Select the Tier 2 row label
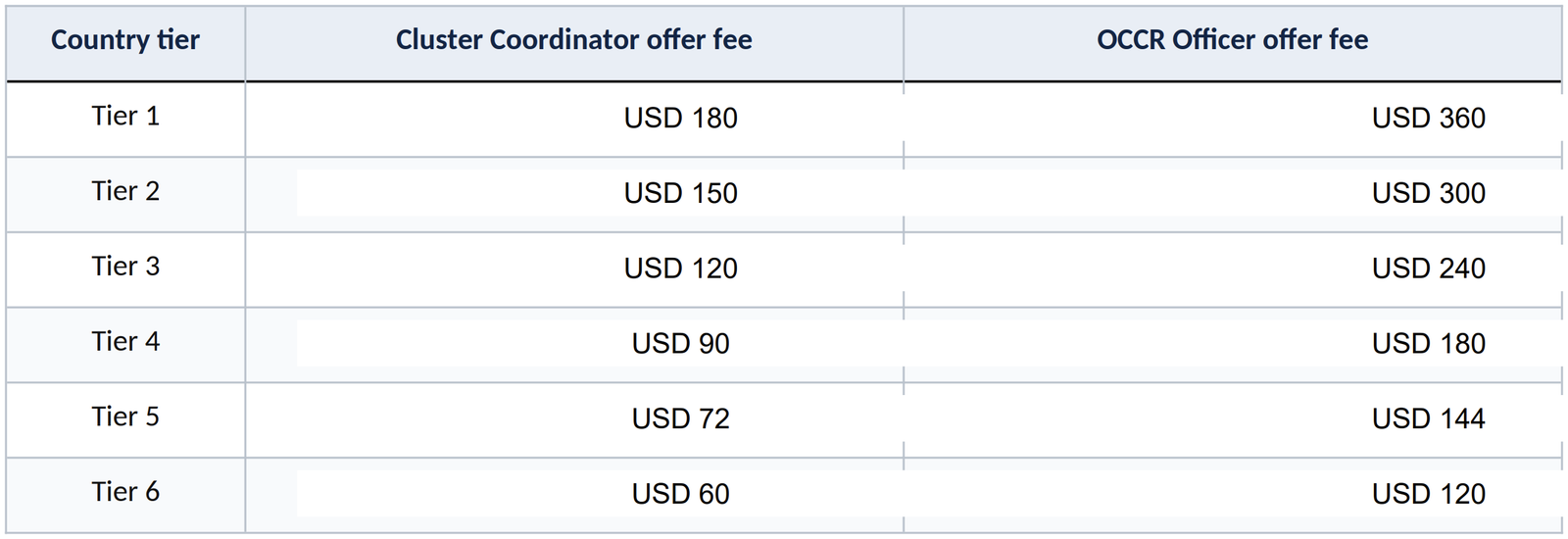The height and width of the screenshot is (539, 1568). 125,191
